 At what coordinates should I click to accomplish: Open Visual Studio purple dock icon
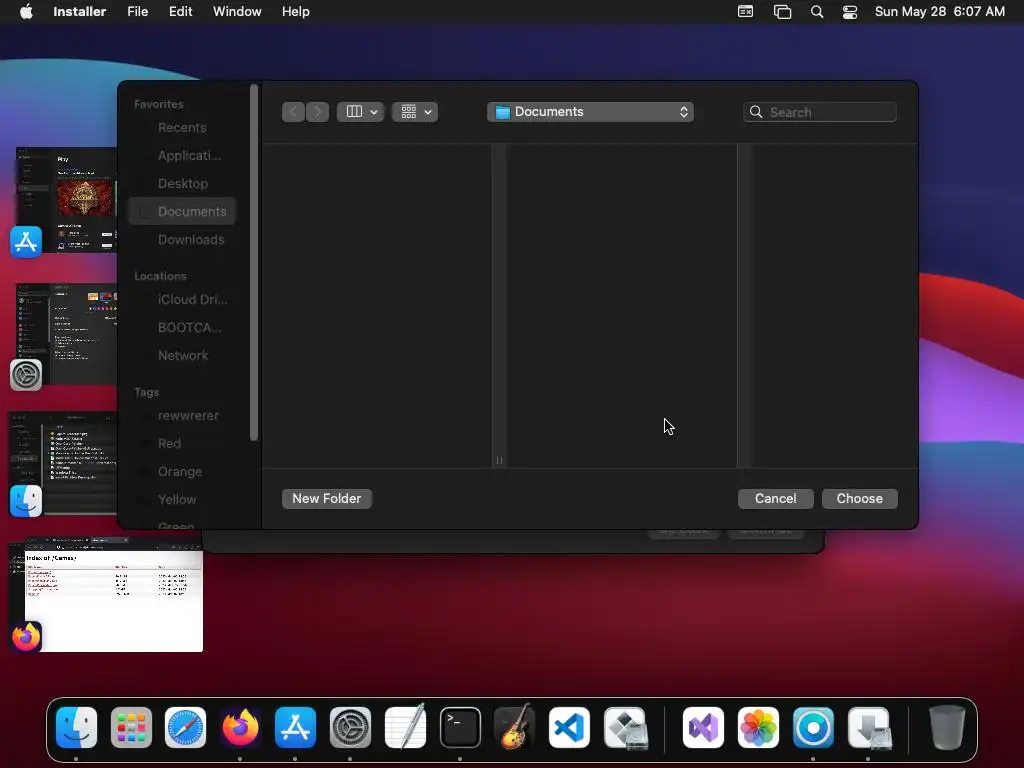click(703, 728)
